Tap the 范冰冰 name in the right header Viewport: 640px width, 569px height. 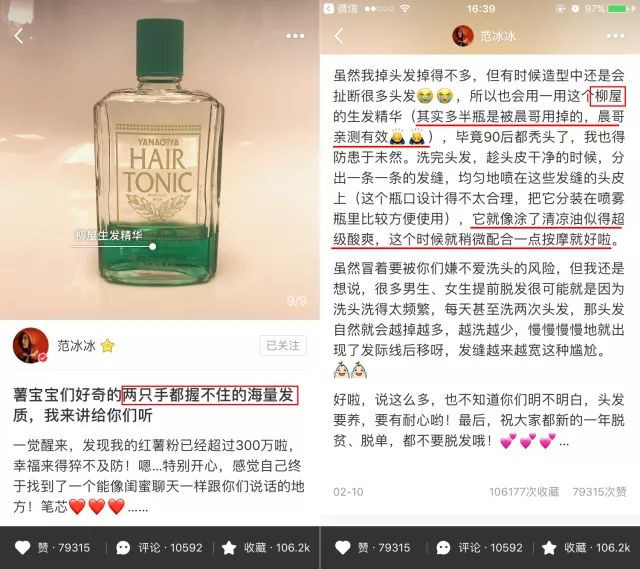(498, 36)
